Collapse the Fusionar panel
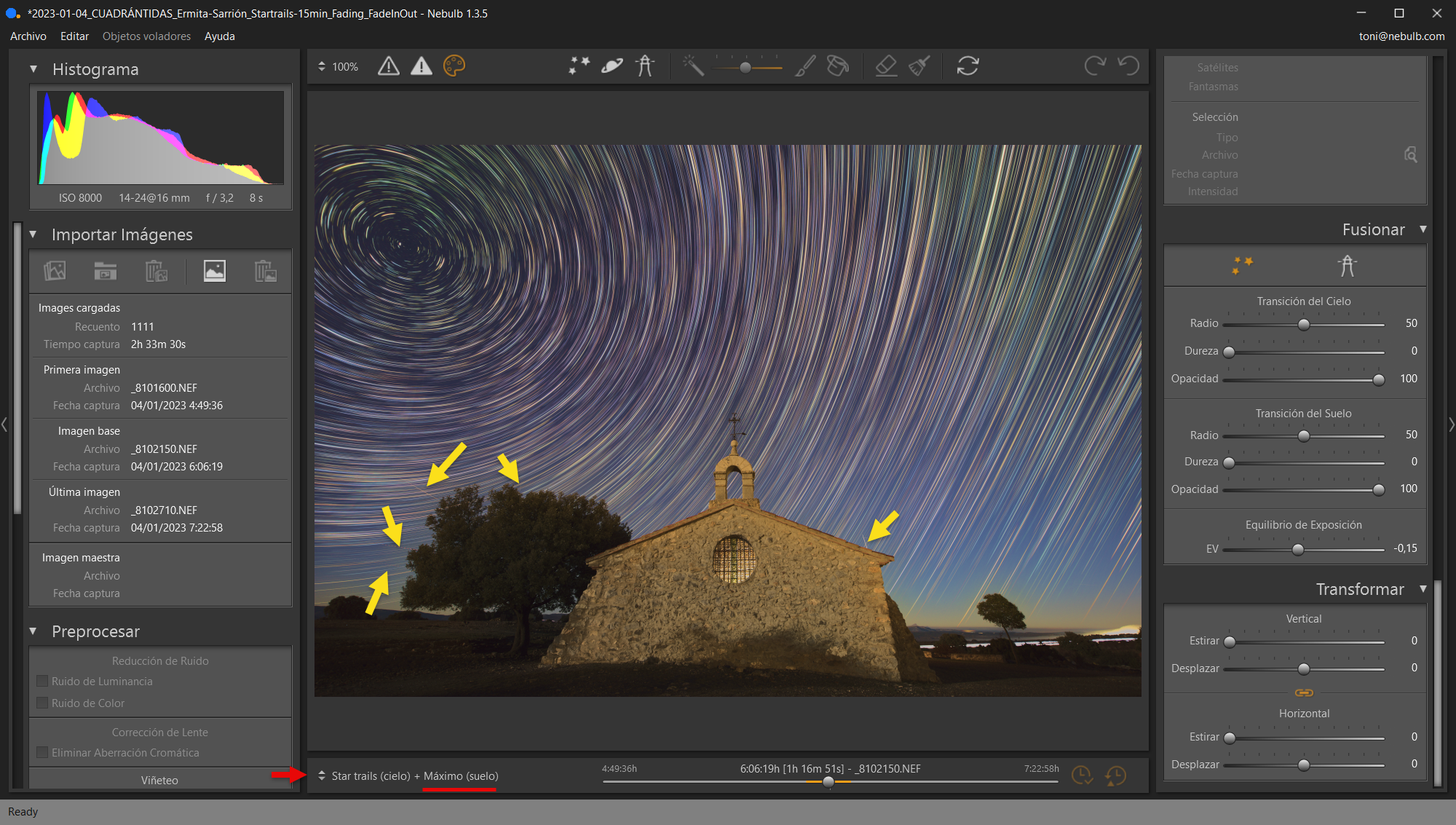Viewport: 1456px width, 825px height. 1423,229
